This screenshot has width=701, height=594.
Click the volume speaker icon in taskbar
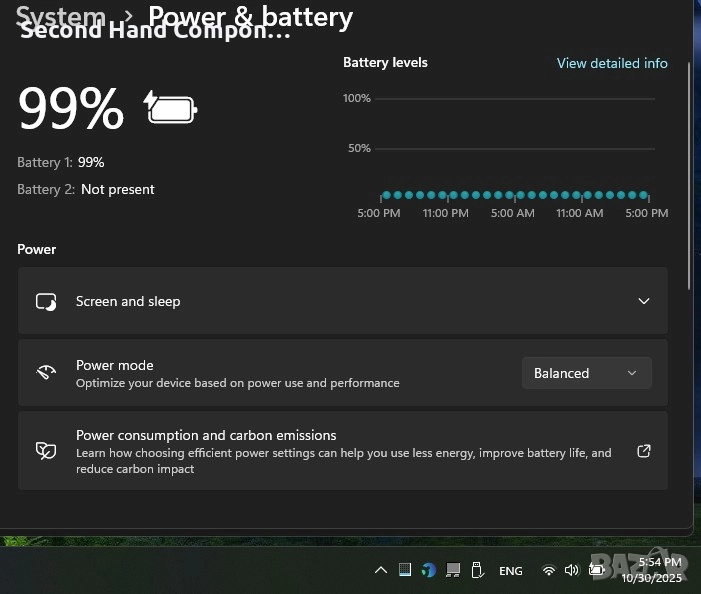(571, 570)
